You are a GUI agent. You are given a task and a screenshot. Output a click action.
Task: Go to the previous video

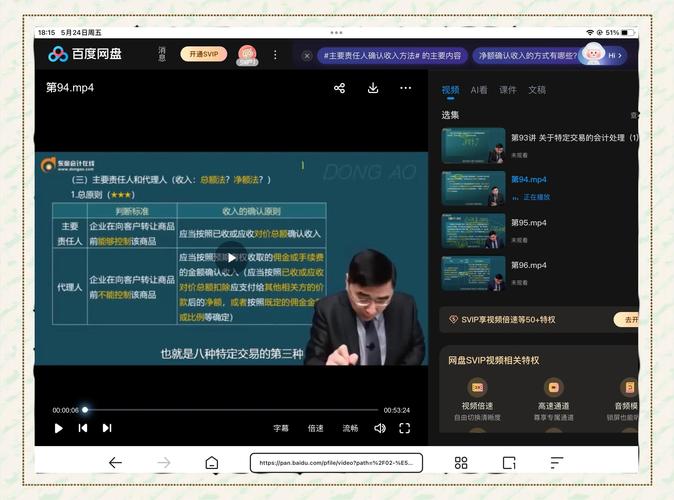pyautogui.click(x=83, y=428)
